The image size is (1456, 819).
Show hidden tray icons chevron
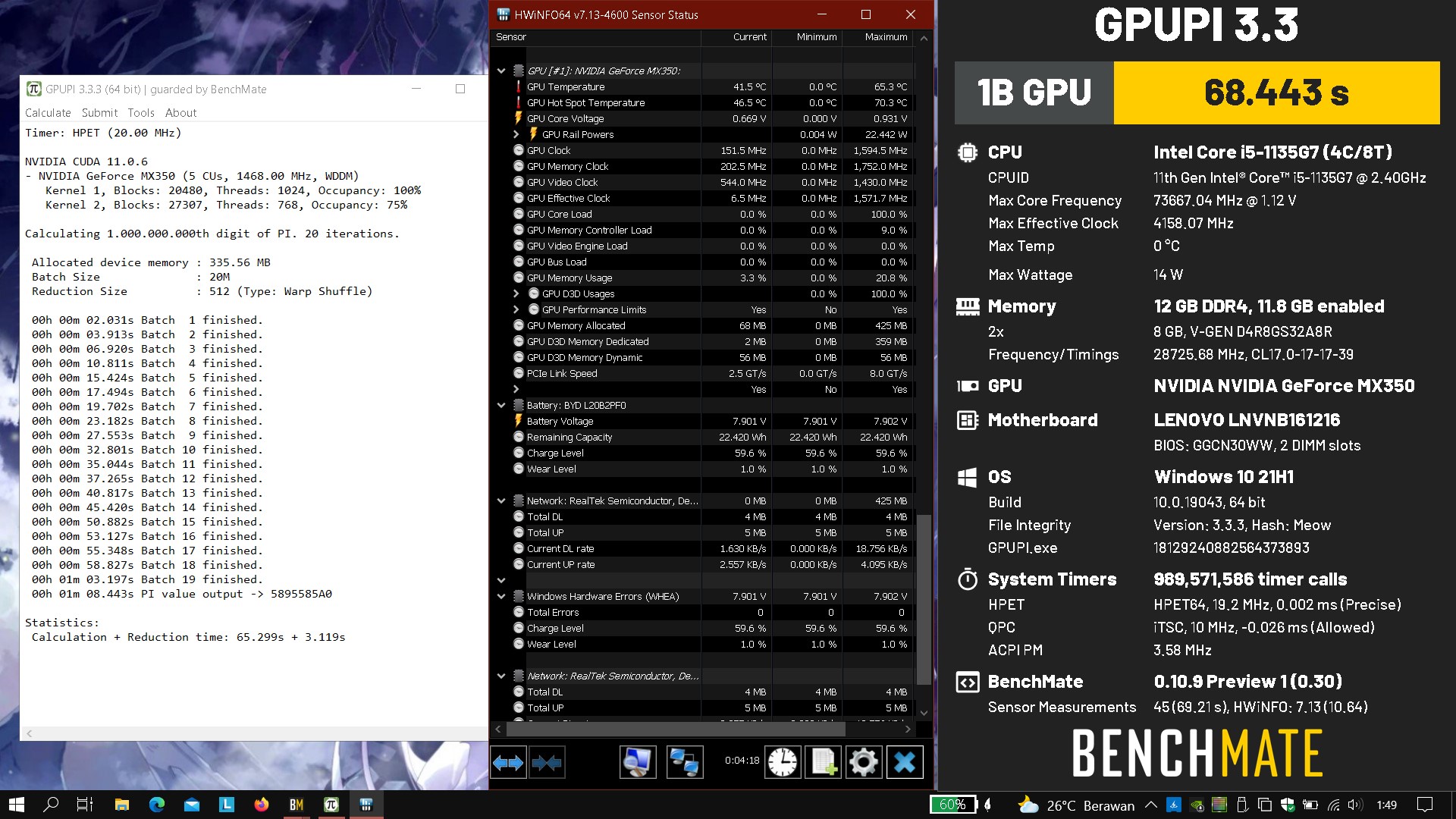pos(1150,805)
